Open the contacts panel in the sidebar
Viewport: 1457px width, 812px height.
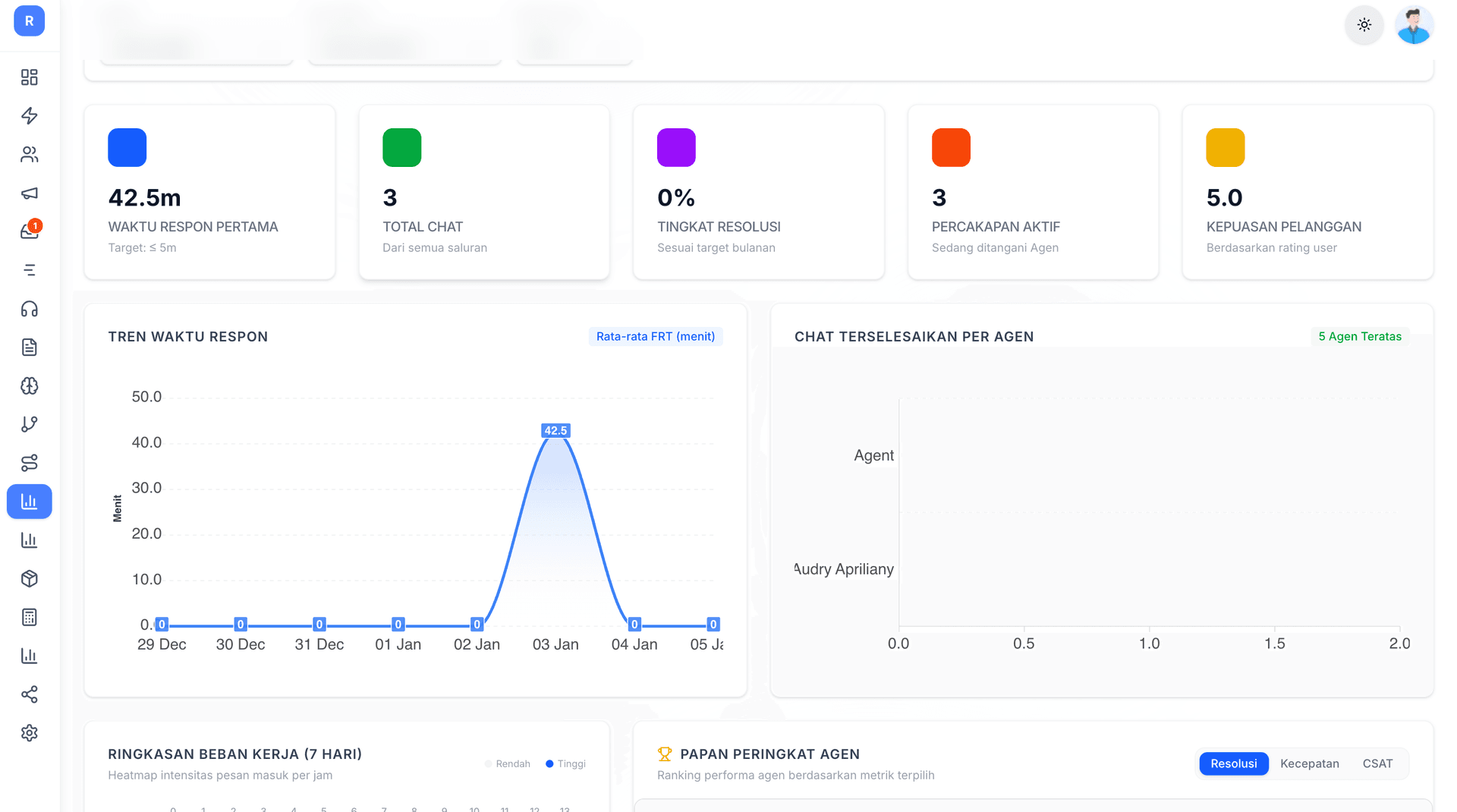[x=30, y=154]
